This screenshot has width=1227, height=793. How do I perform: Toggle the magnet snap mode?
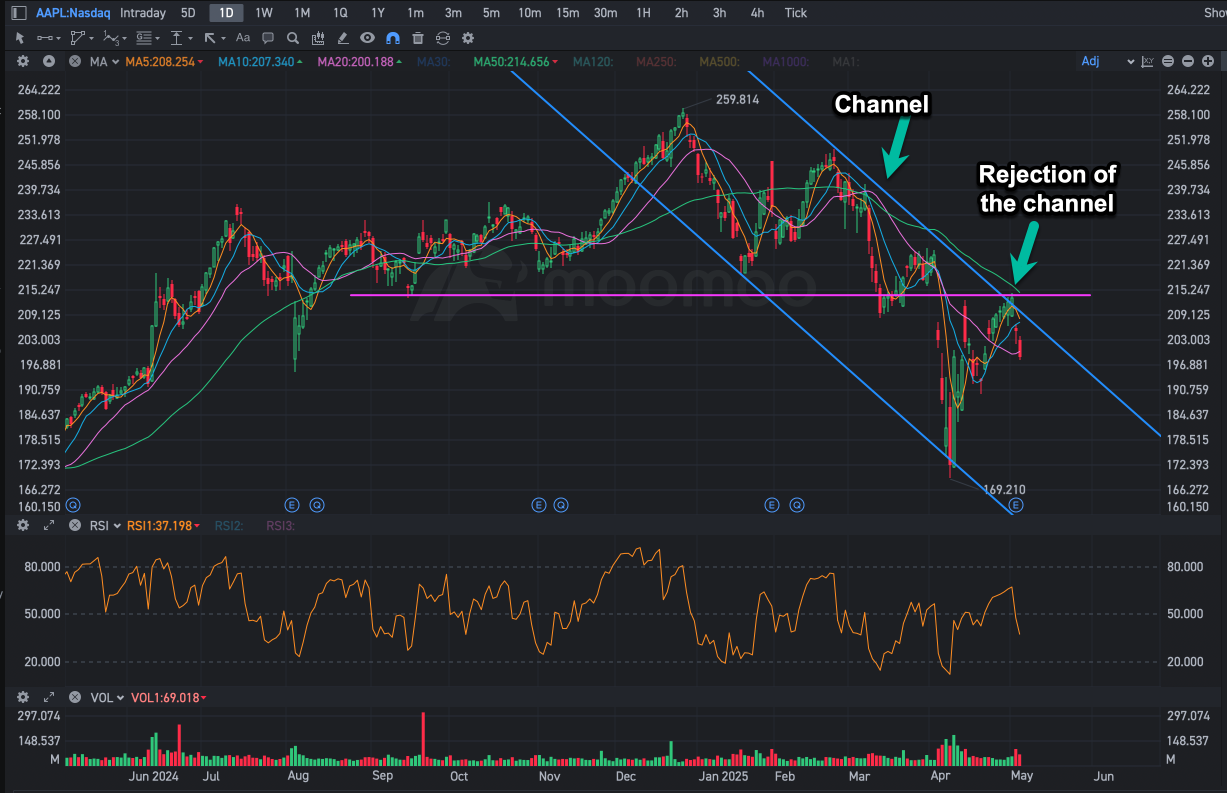(x=393, y=38)
